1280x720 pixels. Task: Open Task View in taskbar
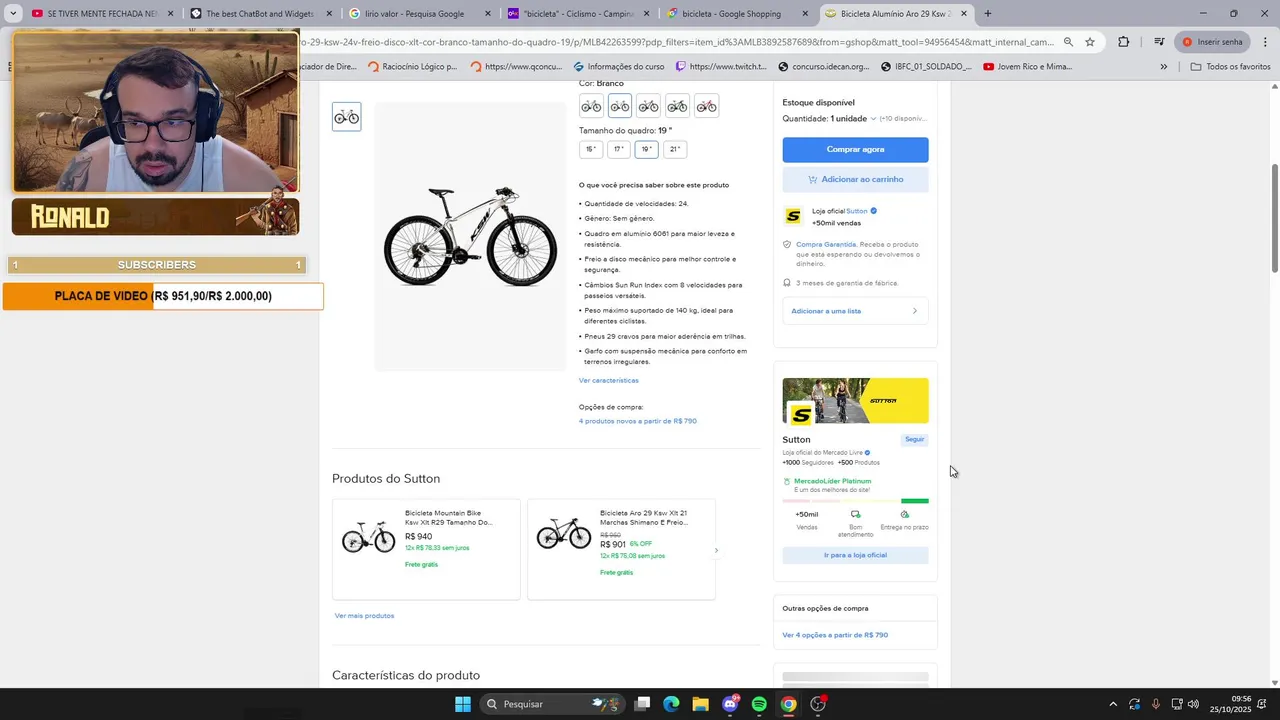pos(643,704)
